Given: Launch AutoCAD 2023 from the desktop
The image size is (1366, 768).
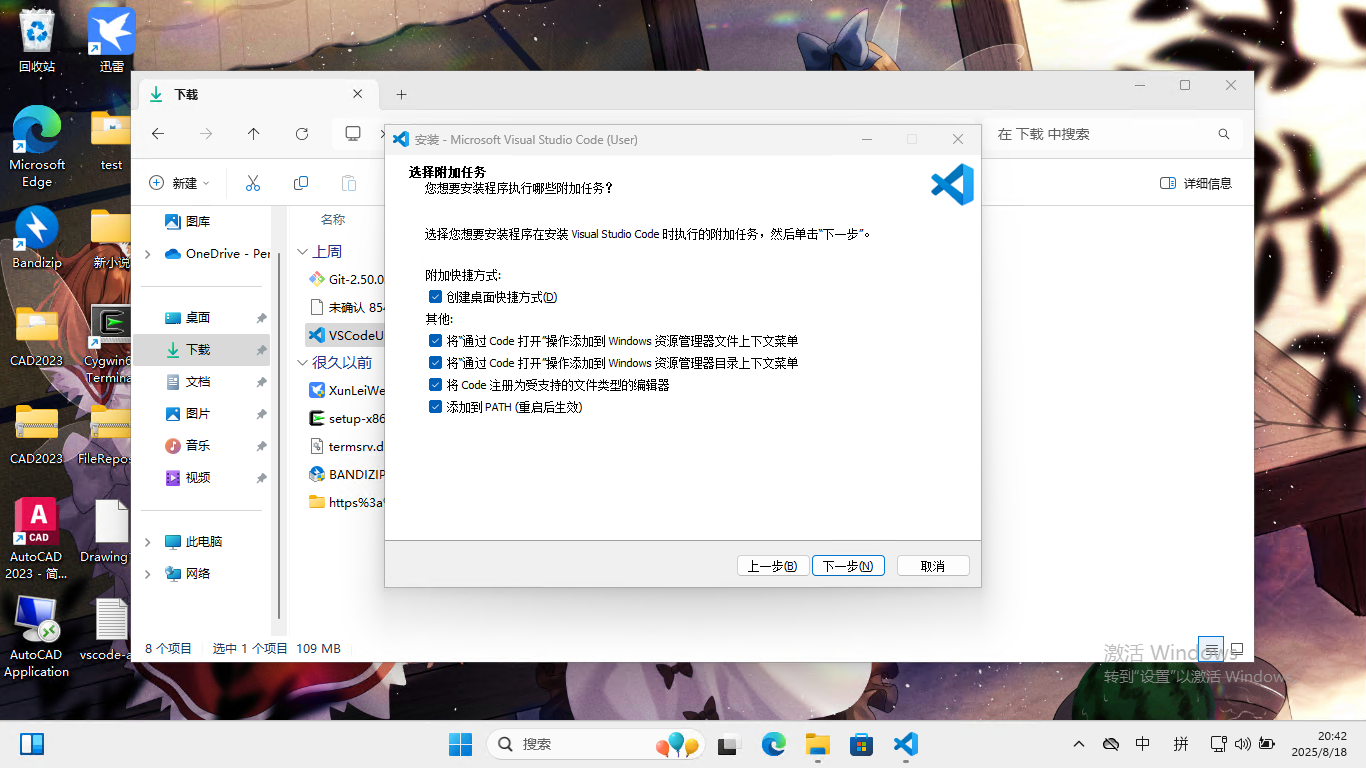Looking at the screenshot, I should [x=36, y=521].
